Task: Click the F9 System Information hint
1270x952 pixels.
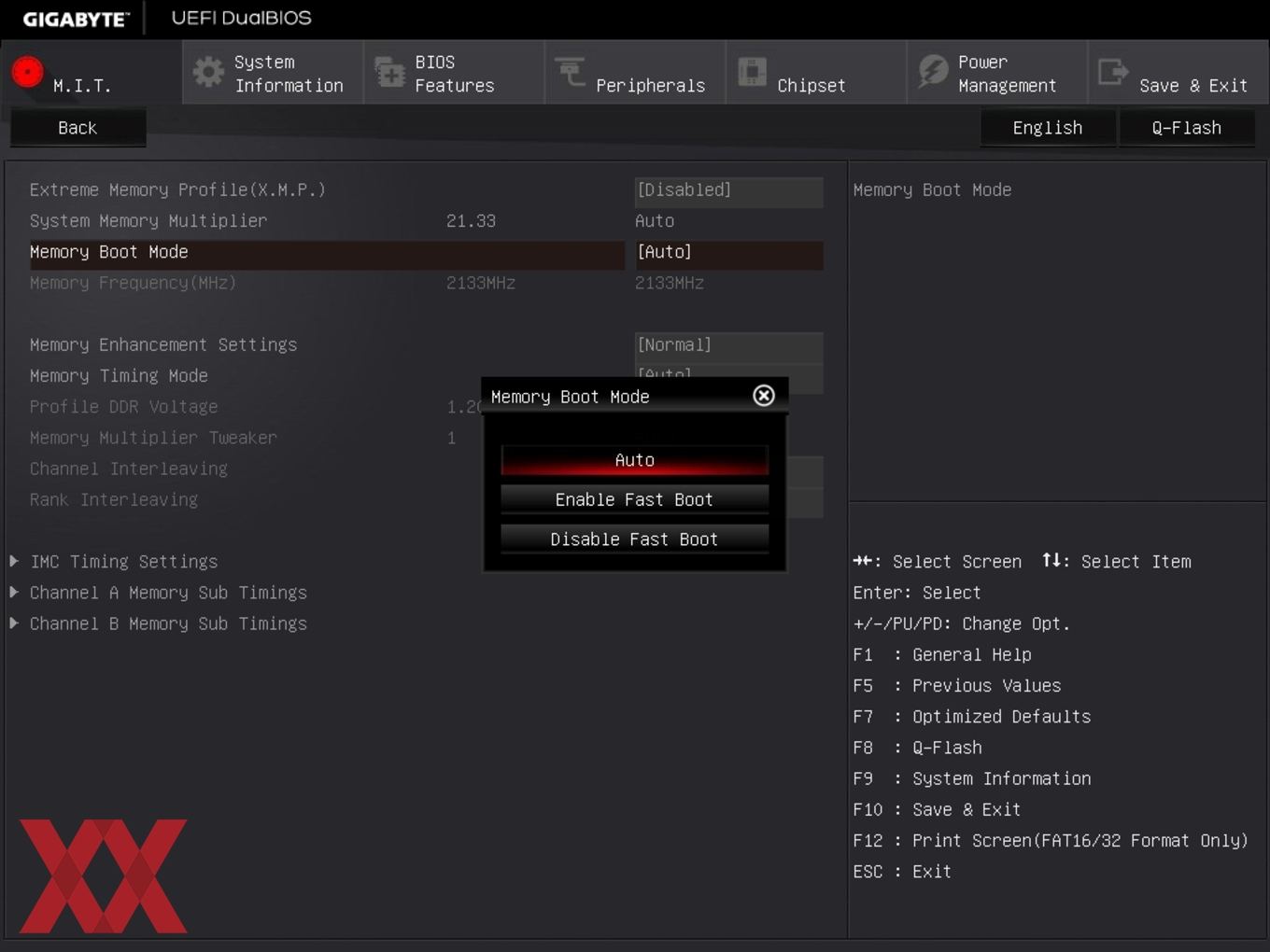Action: pos(972,778)
